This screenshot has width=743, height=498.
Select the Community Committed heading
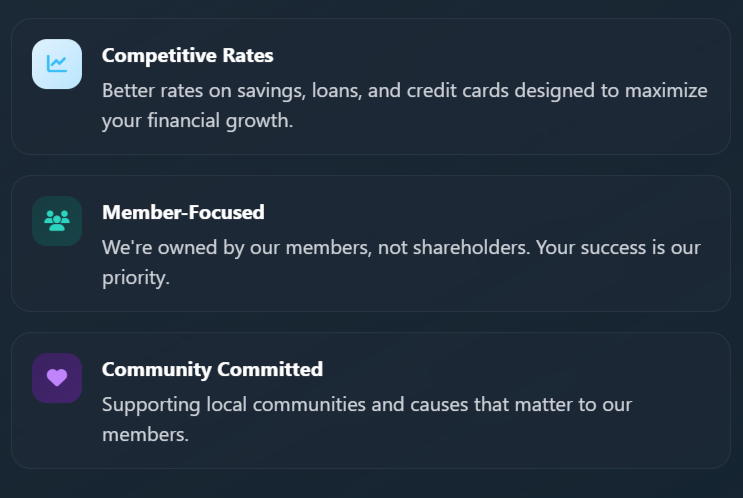point(212,369)
